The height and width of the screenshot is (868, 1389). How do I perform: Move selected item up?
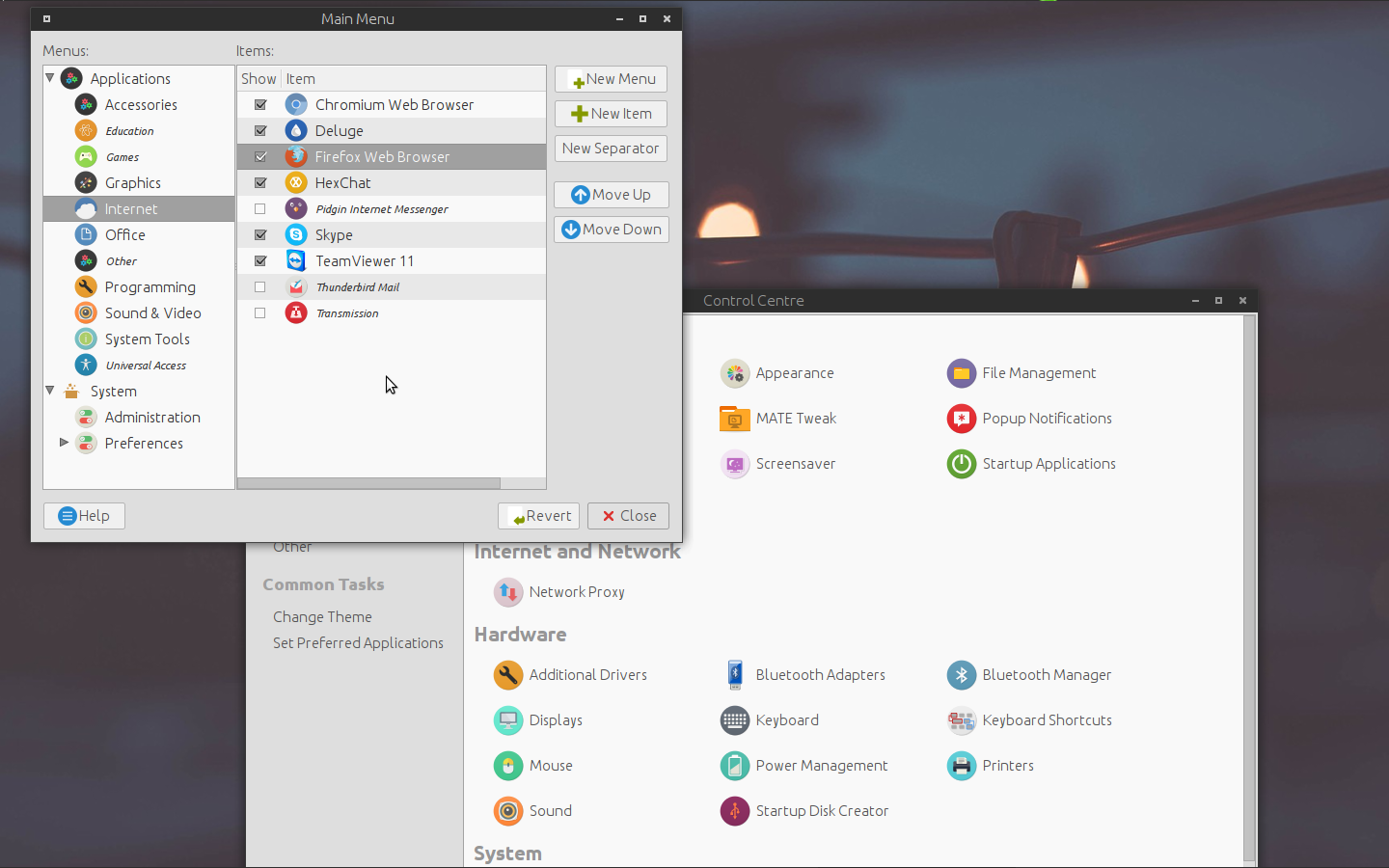click(x=611, y=195)
